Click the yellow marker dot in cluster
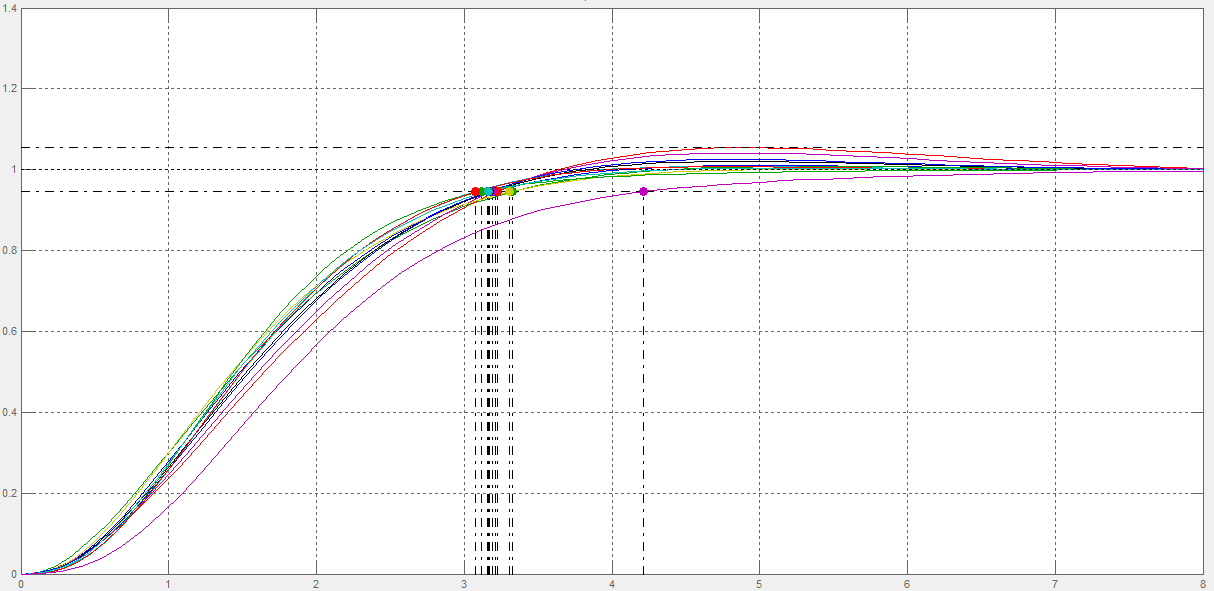Viewport: 1214px width, 591px height. [x=510, y=191]
